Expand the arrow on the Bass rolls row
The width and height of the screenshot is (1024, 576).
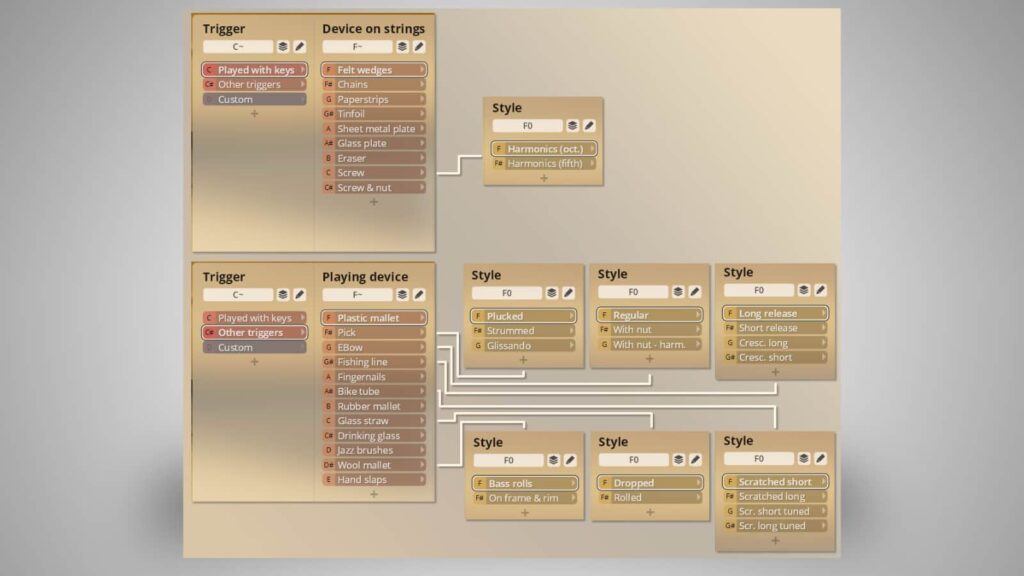pos(572,483)
